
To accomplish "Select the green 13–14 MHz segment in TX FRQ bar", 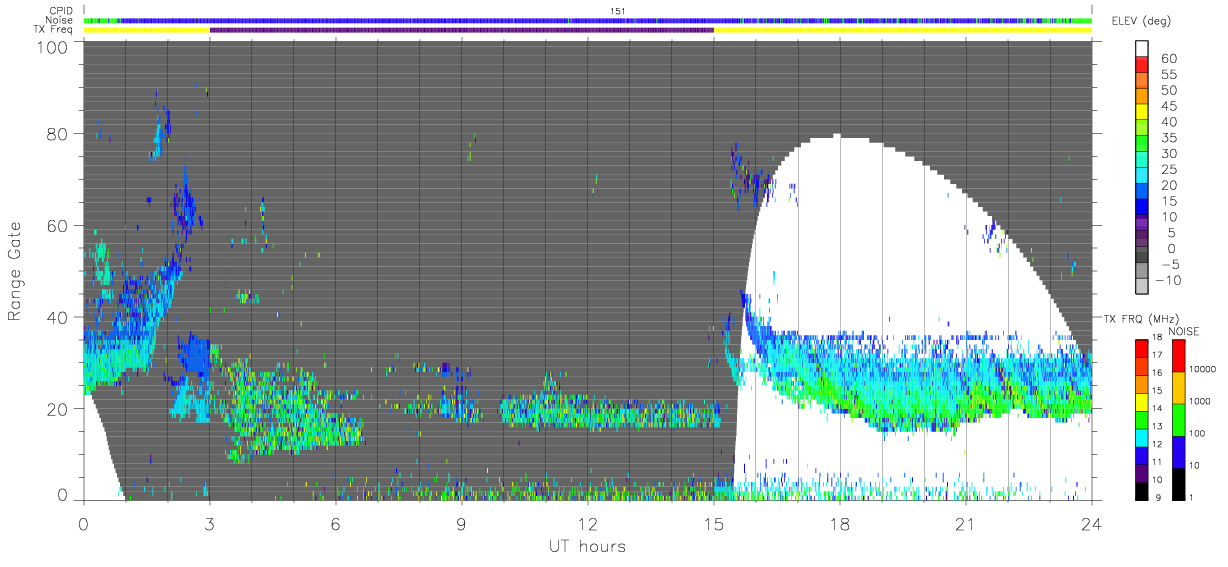I will (1142, 420).
